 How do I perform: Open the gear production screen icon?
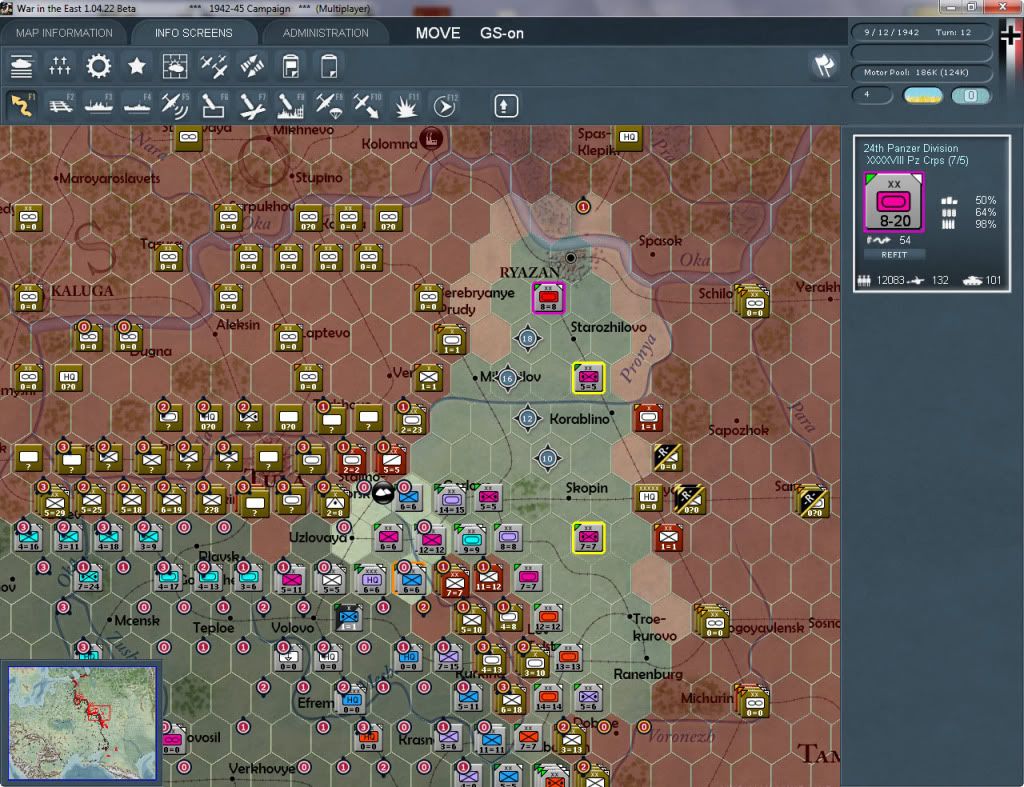(x=99, y=66)
